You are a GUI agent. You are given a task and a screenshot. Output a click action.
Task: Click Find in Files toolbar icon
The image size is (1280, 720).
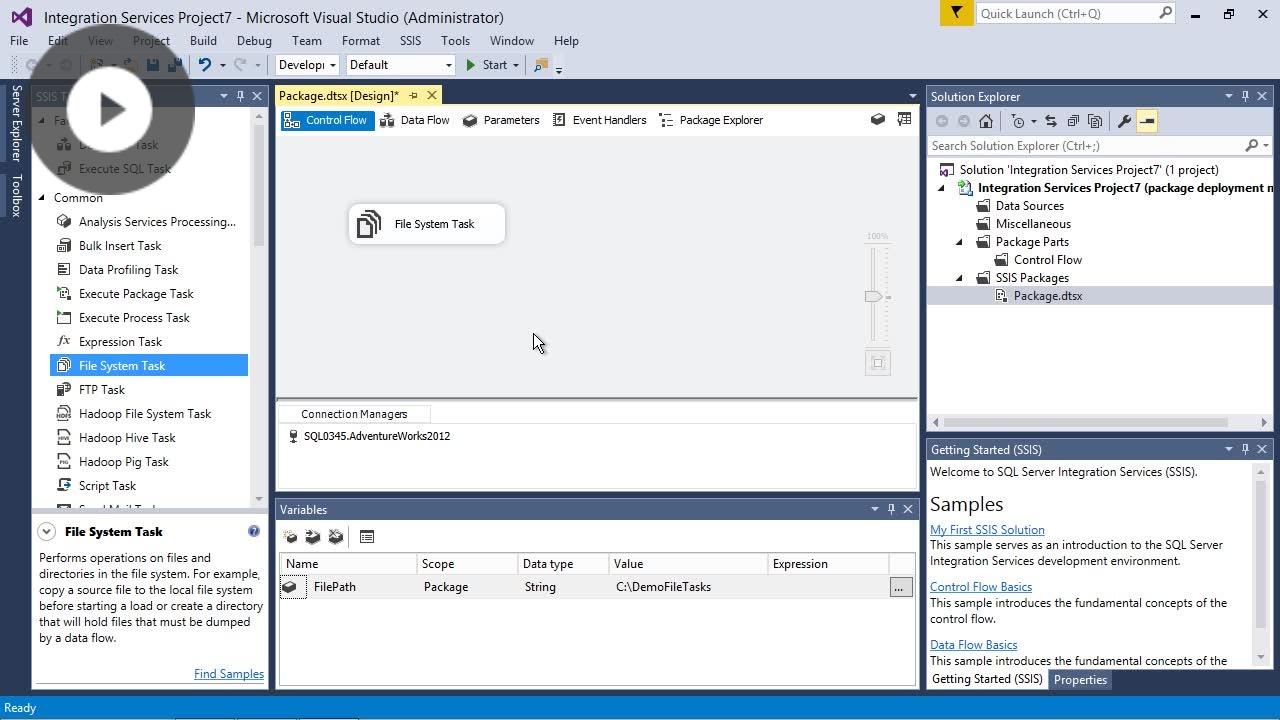[541, 65]
